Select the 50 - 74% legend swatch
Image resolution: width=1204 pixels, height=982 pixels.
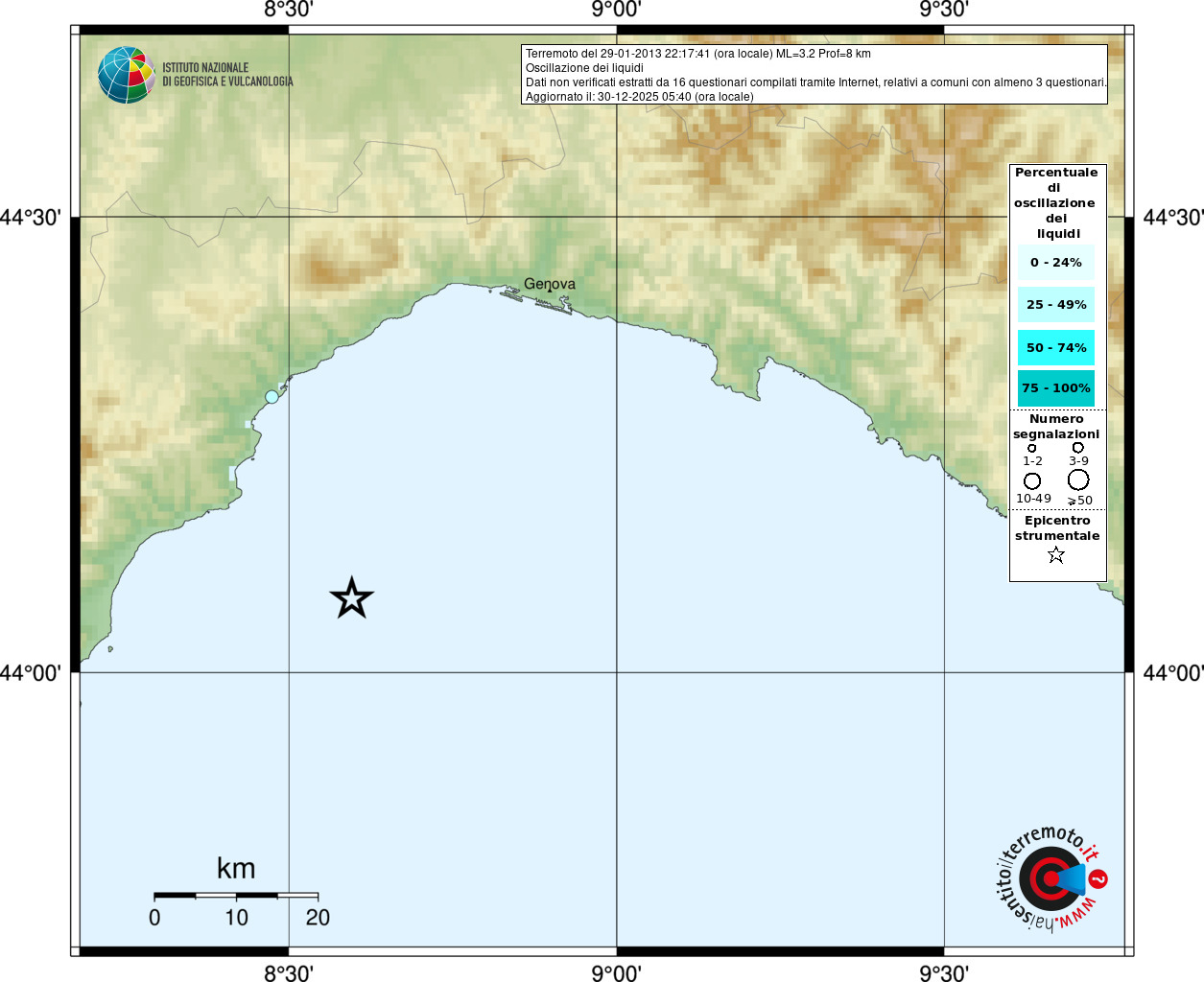coord(1056,347)
